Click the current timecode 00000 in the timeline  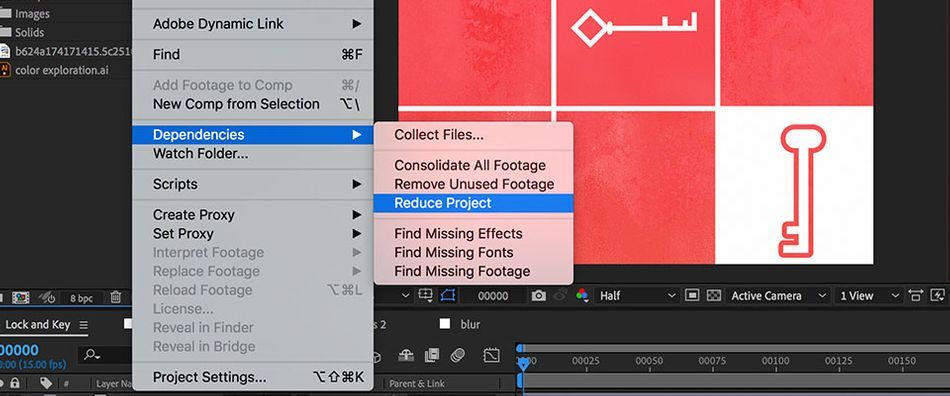[19, 350]
